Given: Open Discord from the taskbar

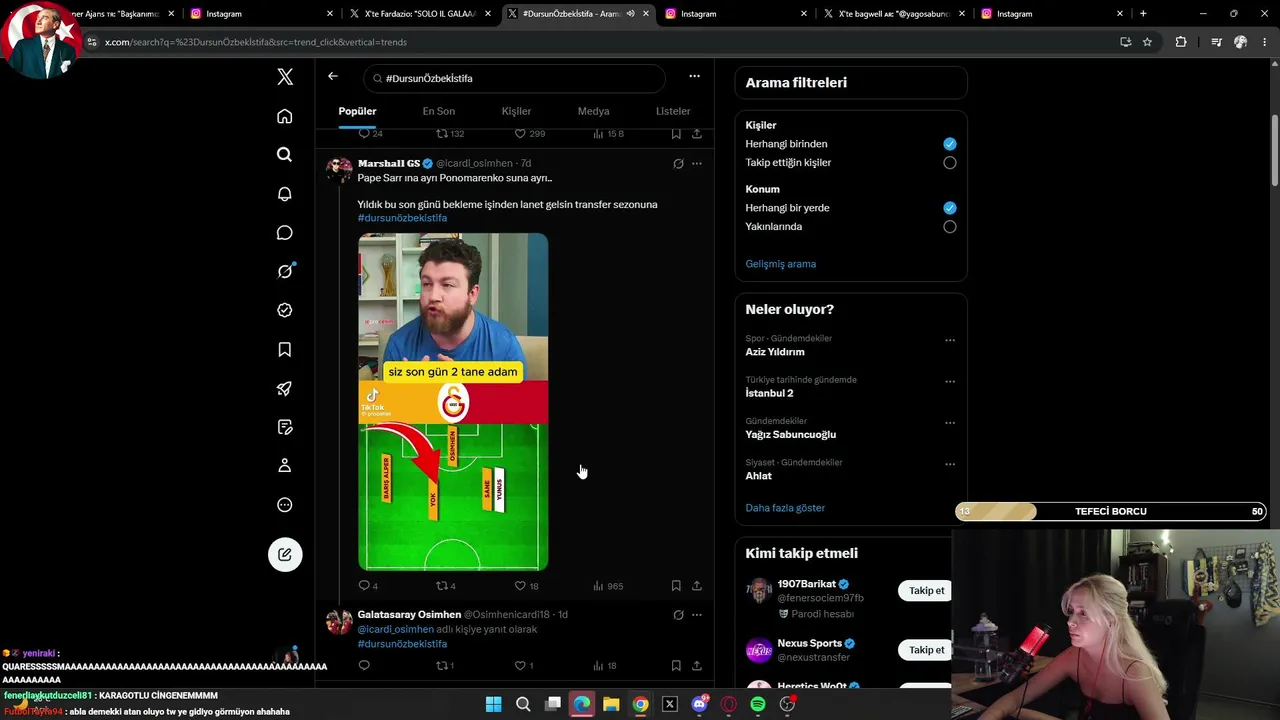Looking at the screenshot, I should pos(699,704).
